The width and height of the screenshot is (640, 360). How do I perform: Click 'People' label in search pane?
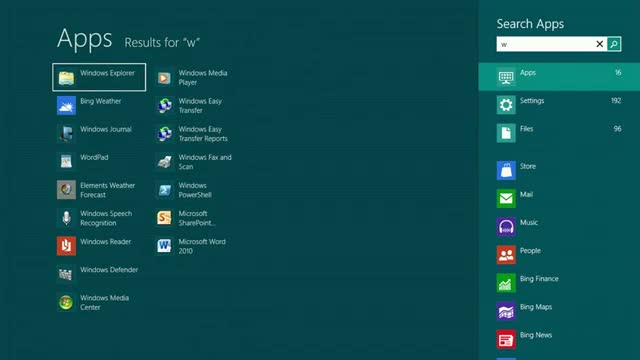point(530,251)
